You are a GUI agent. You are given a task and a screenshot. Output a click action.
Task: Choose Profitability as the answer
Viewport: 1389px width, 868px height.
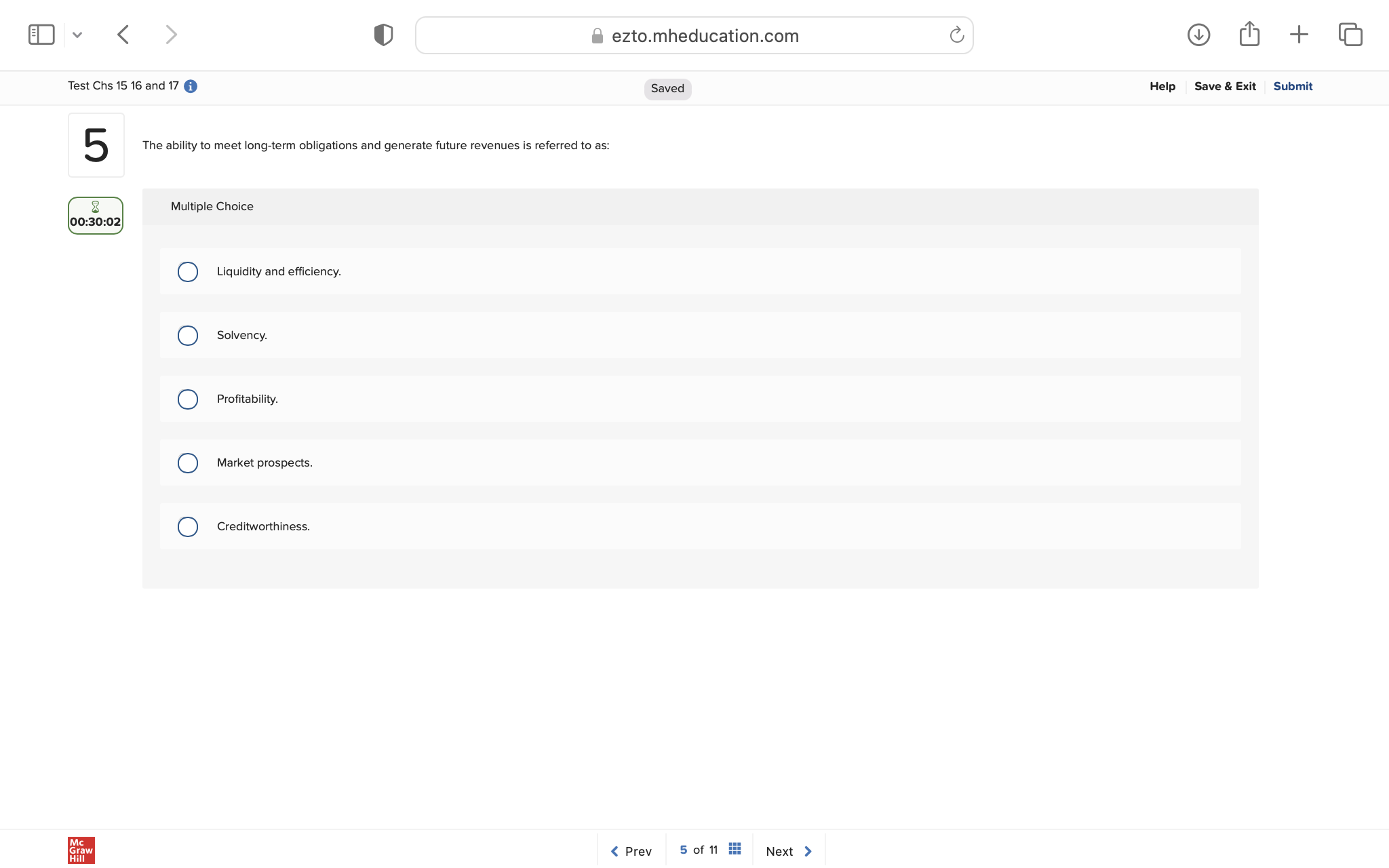[188, 399]
